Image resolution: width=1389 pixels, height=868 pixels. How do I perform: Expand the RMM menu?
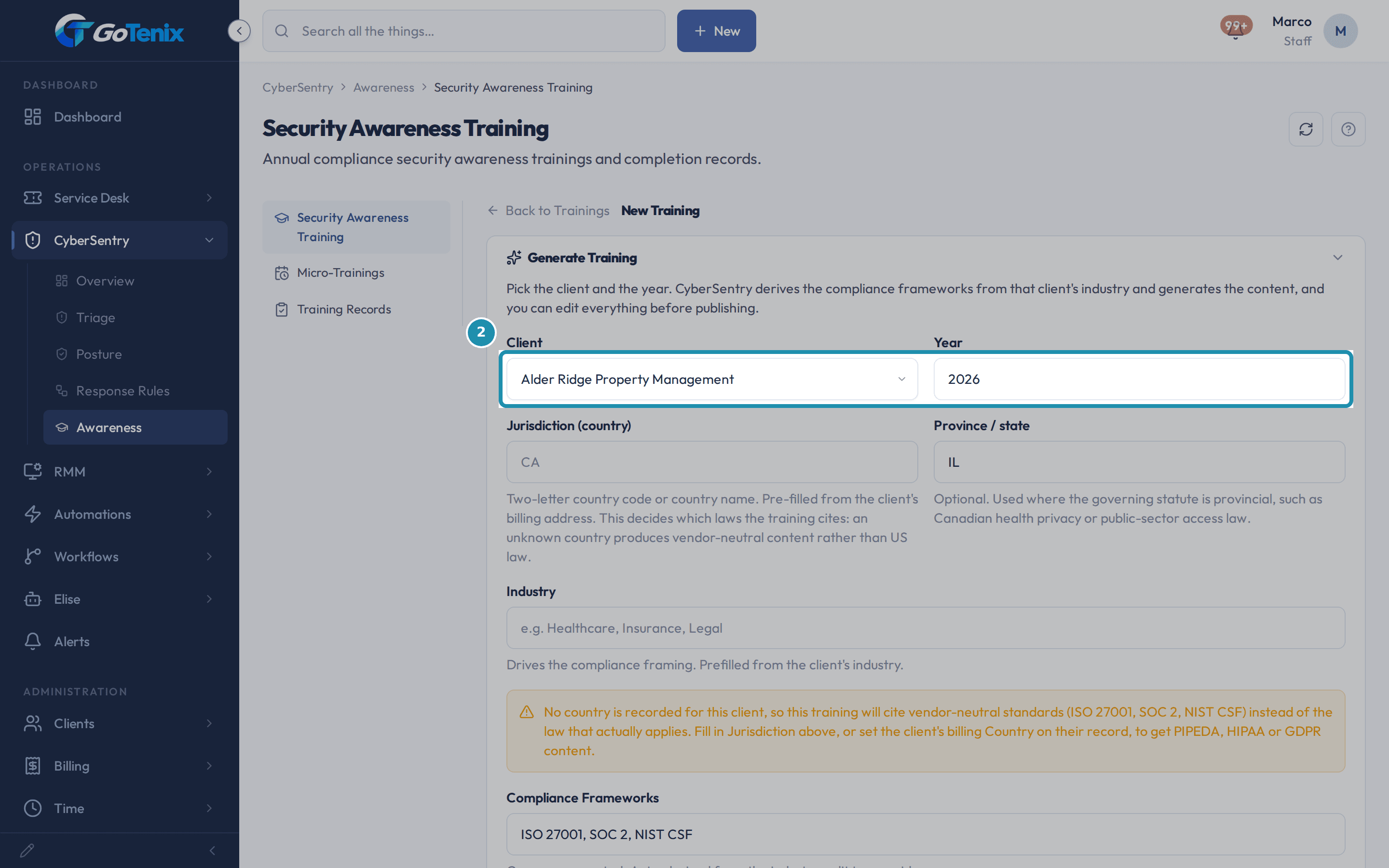(x=120, y=471)
